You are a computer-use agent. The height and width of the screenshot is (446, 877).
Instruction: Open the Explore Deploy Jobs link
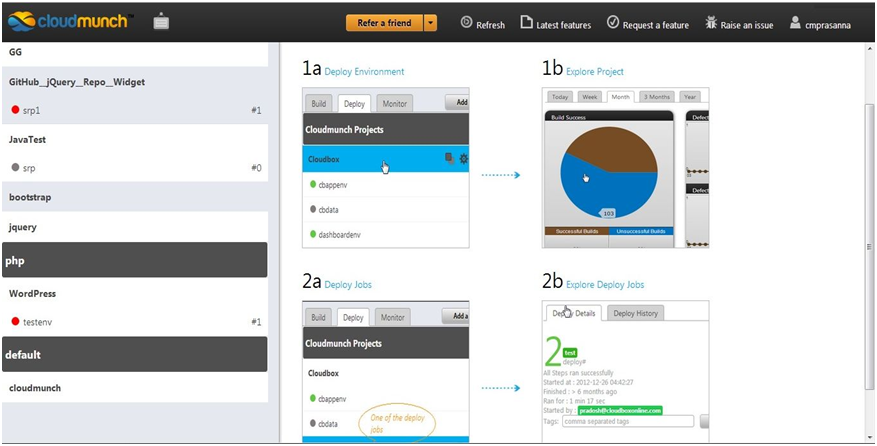(x=605, y=285)
